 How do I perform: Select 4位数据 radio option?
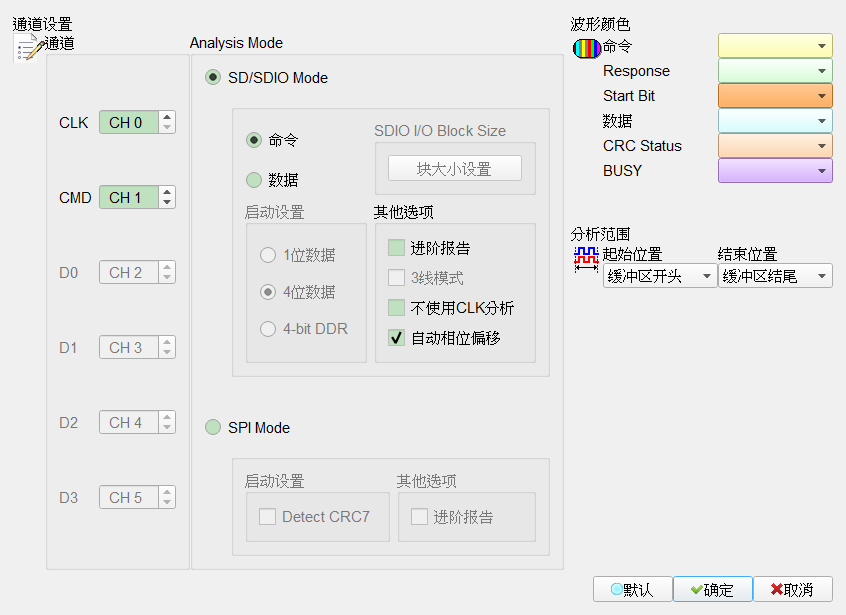268,292
